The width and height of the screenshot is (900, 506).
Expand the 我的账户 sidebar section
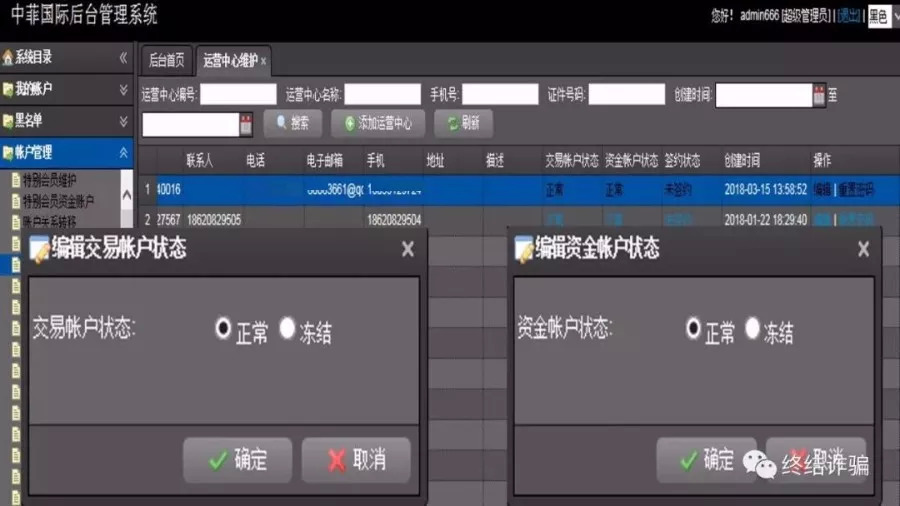[x=123, y=89]
